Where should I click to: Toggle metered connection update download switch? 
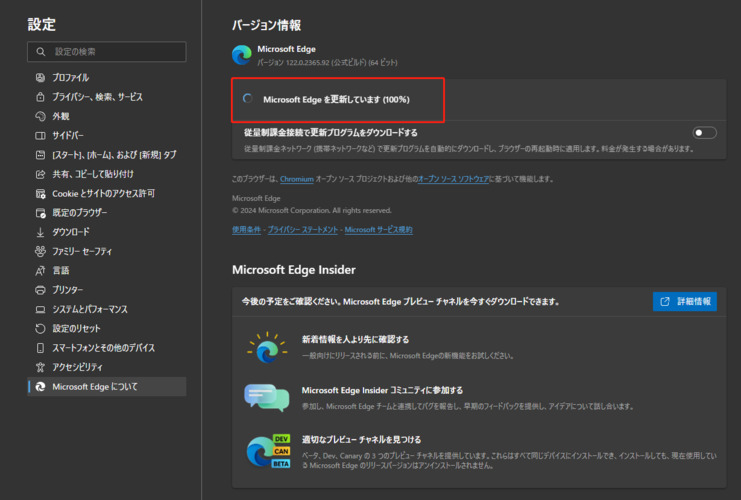(704, 133)
